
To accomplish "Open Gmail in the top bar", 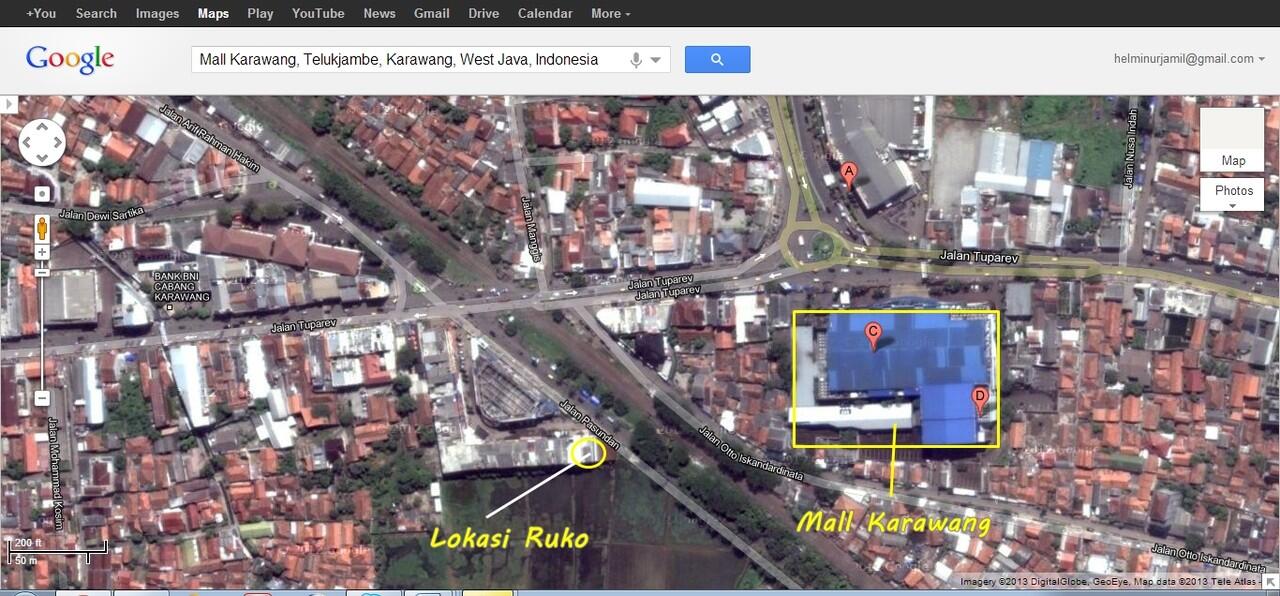I will (x=431, y=13).
